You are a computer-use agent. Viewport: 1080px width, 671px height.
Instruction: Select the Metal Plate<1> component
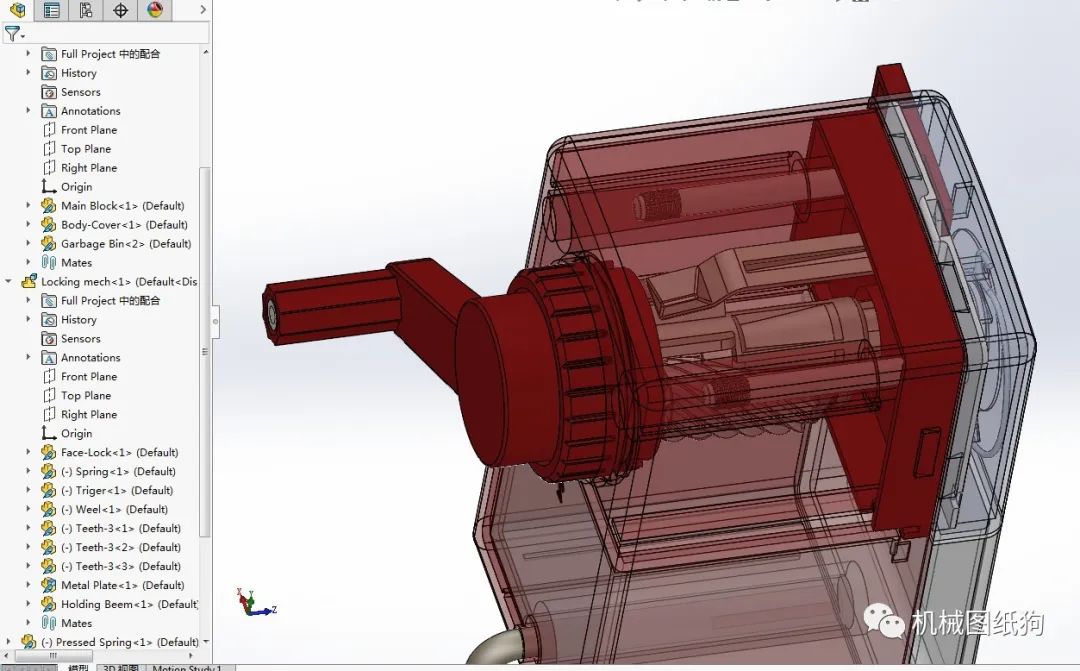102,585
